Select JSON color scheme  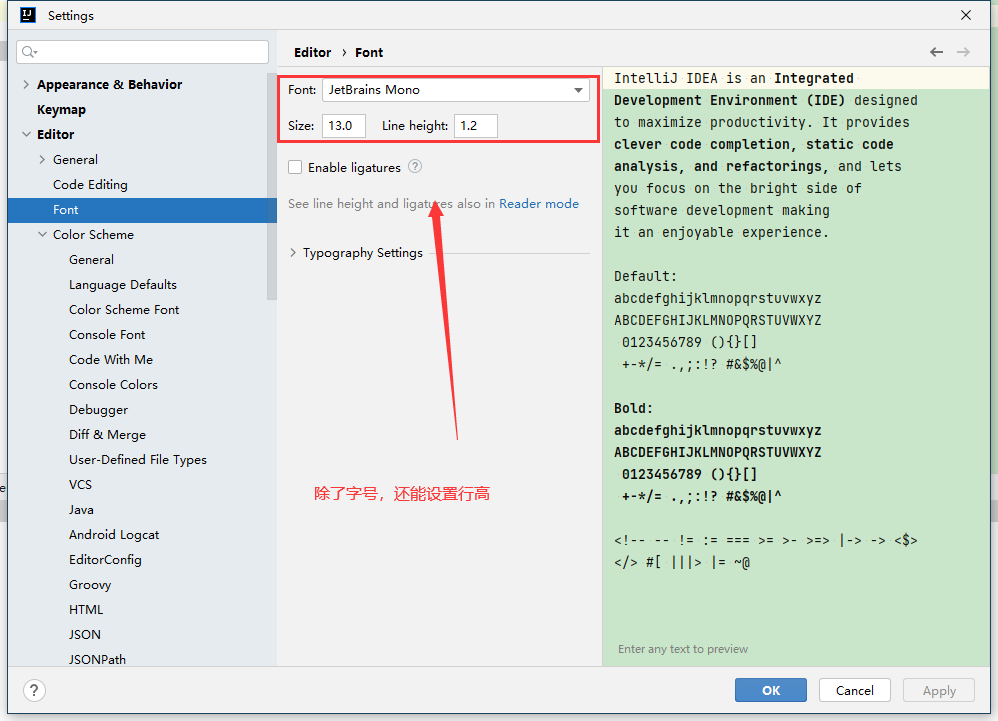(x=85, y=634)
